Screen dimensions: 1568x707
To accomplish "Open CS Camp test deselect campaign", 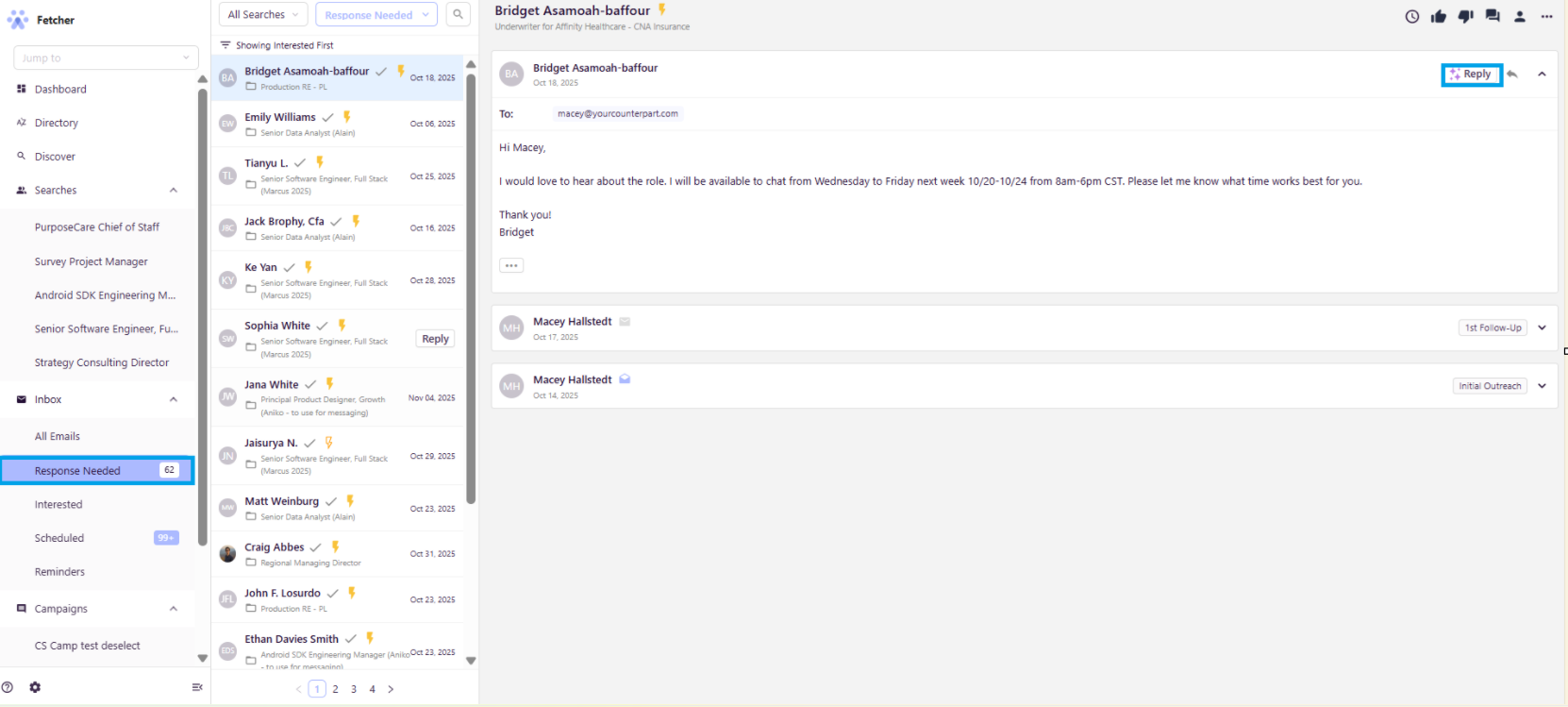I will 88,646.
